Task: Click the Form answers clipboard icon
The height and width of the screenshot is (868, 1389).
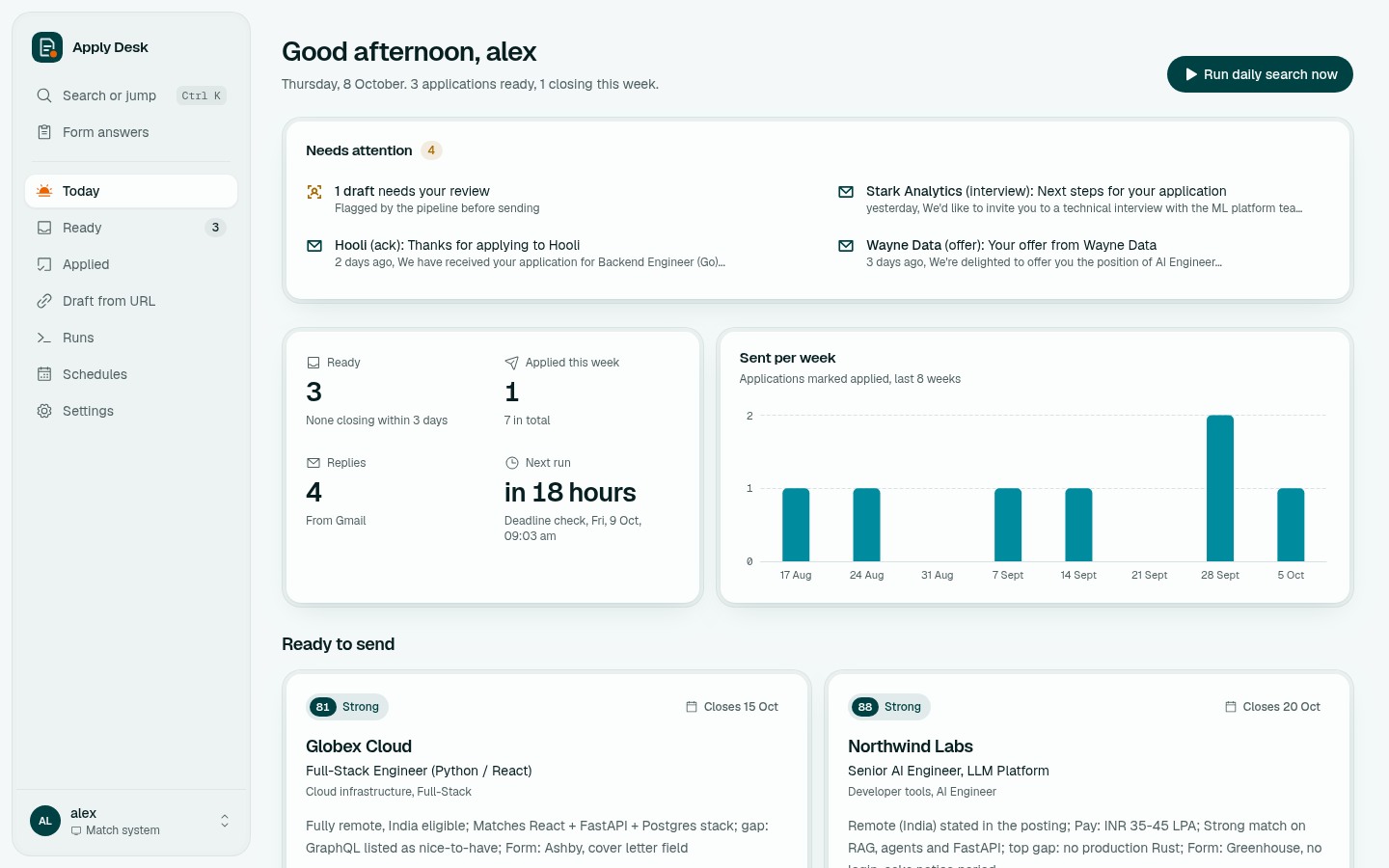Action: click(x=44, y=132)
